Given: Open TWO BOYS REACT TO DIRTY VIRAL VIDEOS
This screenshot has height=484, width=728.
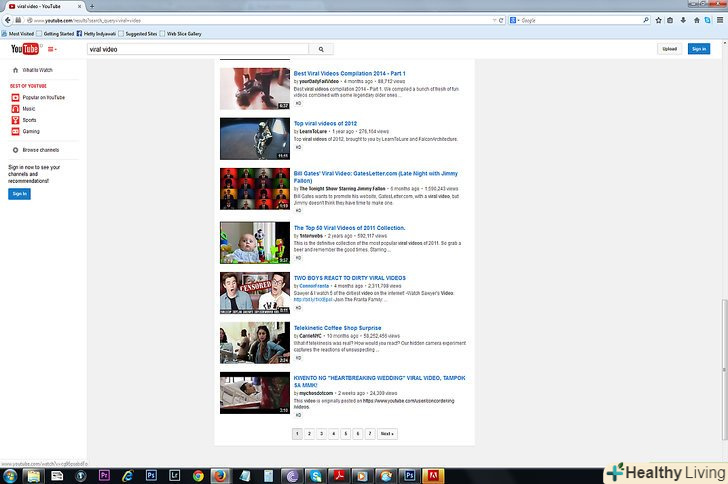Looking at the screenshot, I should pyautogui.click(x=350, y=278).
